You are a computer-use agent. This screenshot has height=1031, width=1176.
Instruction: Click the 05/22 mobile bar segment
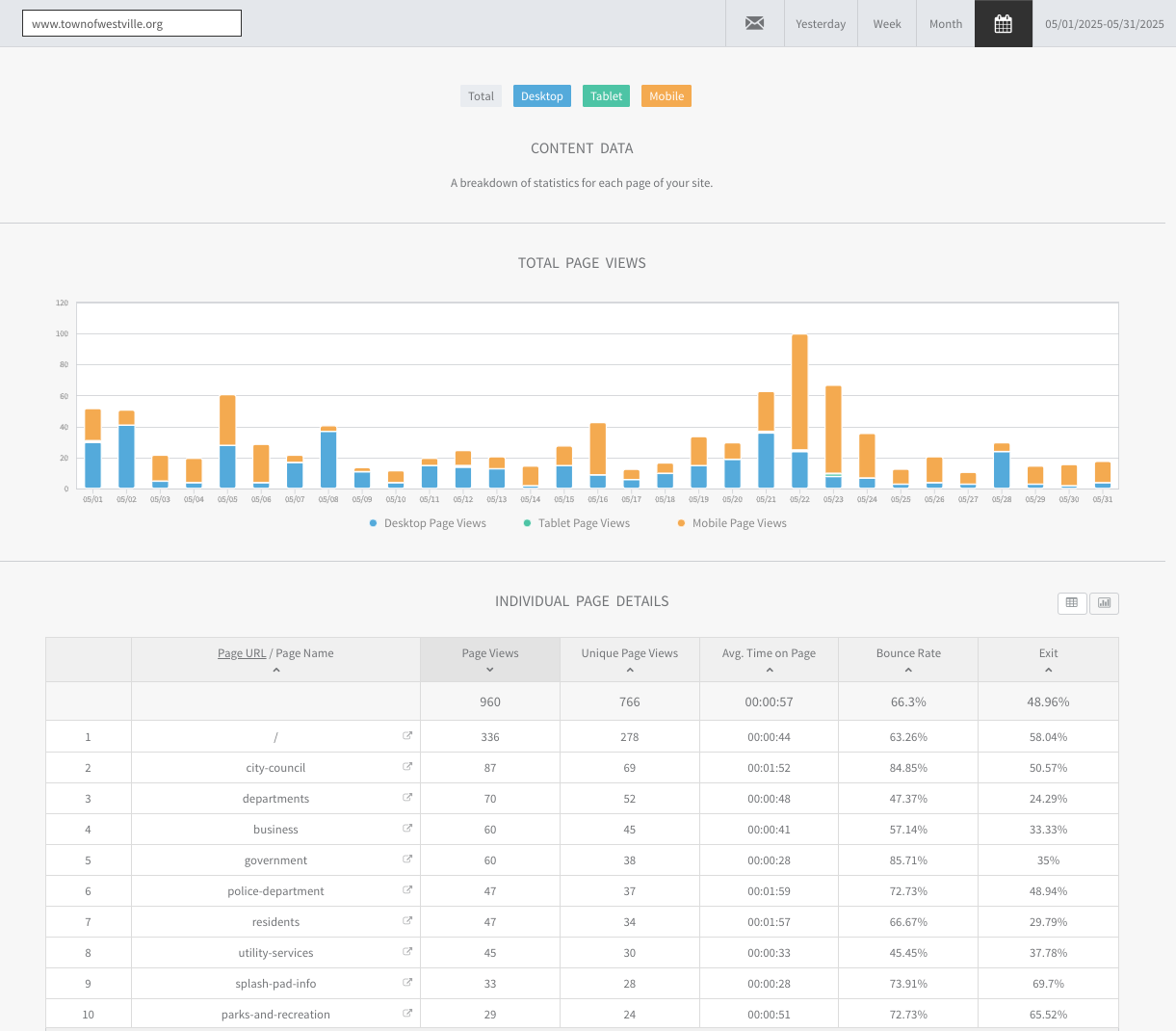coord(799,391)
